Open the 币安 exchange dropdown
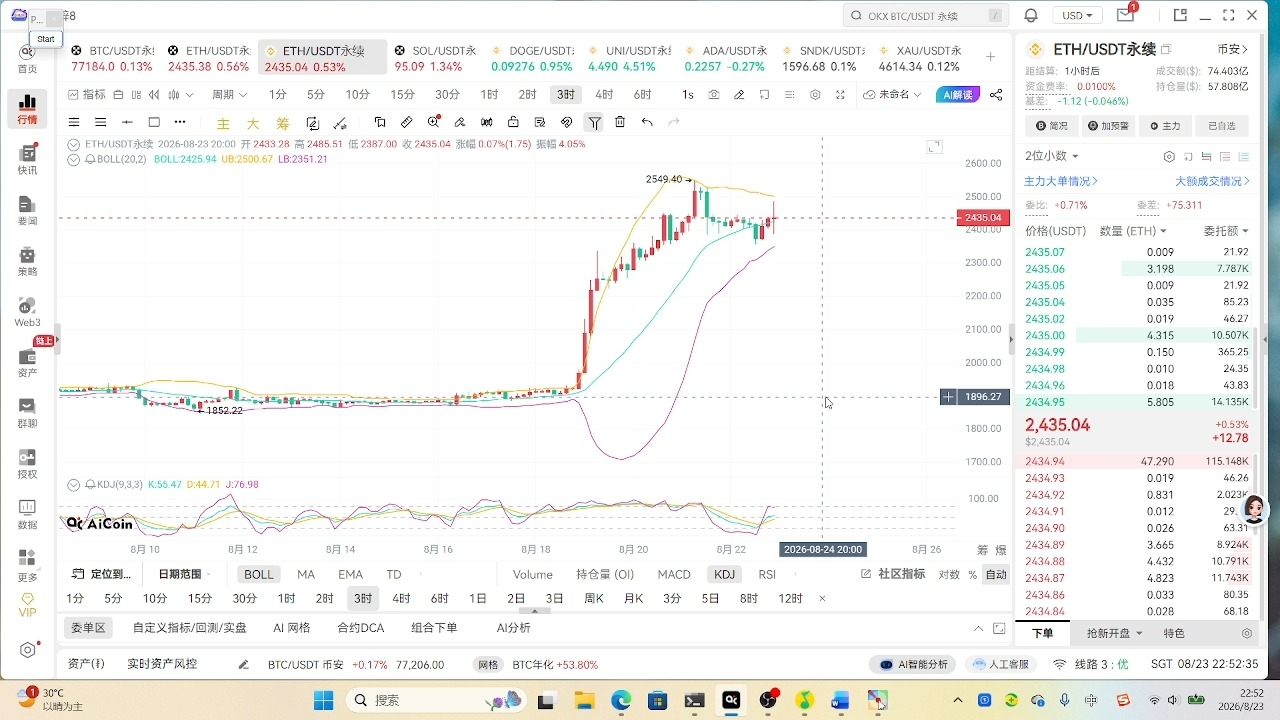The width and height of the screenshot is (1280, 720). (x=1232, y=49)
